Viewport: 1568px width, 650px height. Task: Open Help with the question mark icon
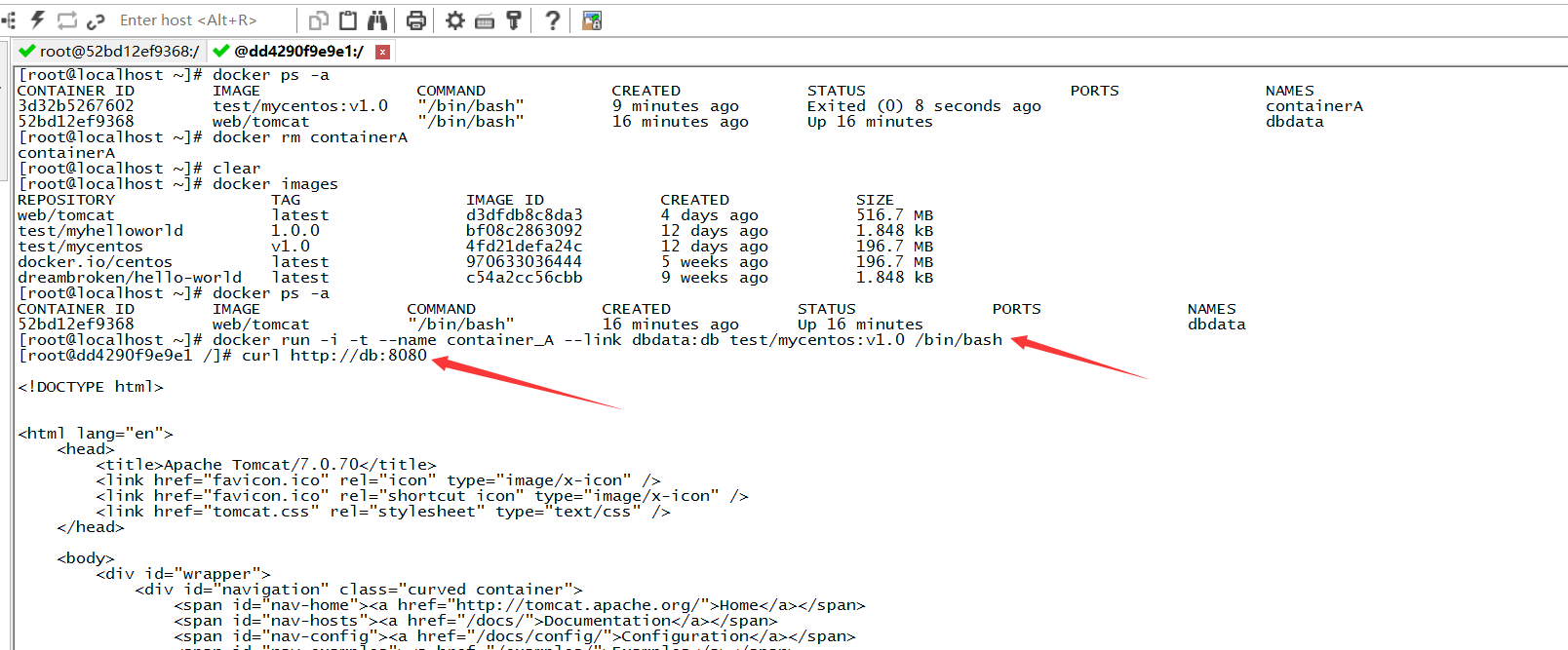[553, 19]
